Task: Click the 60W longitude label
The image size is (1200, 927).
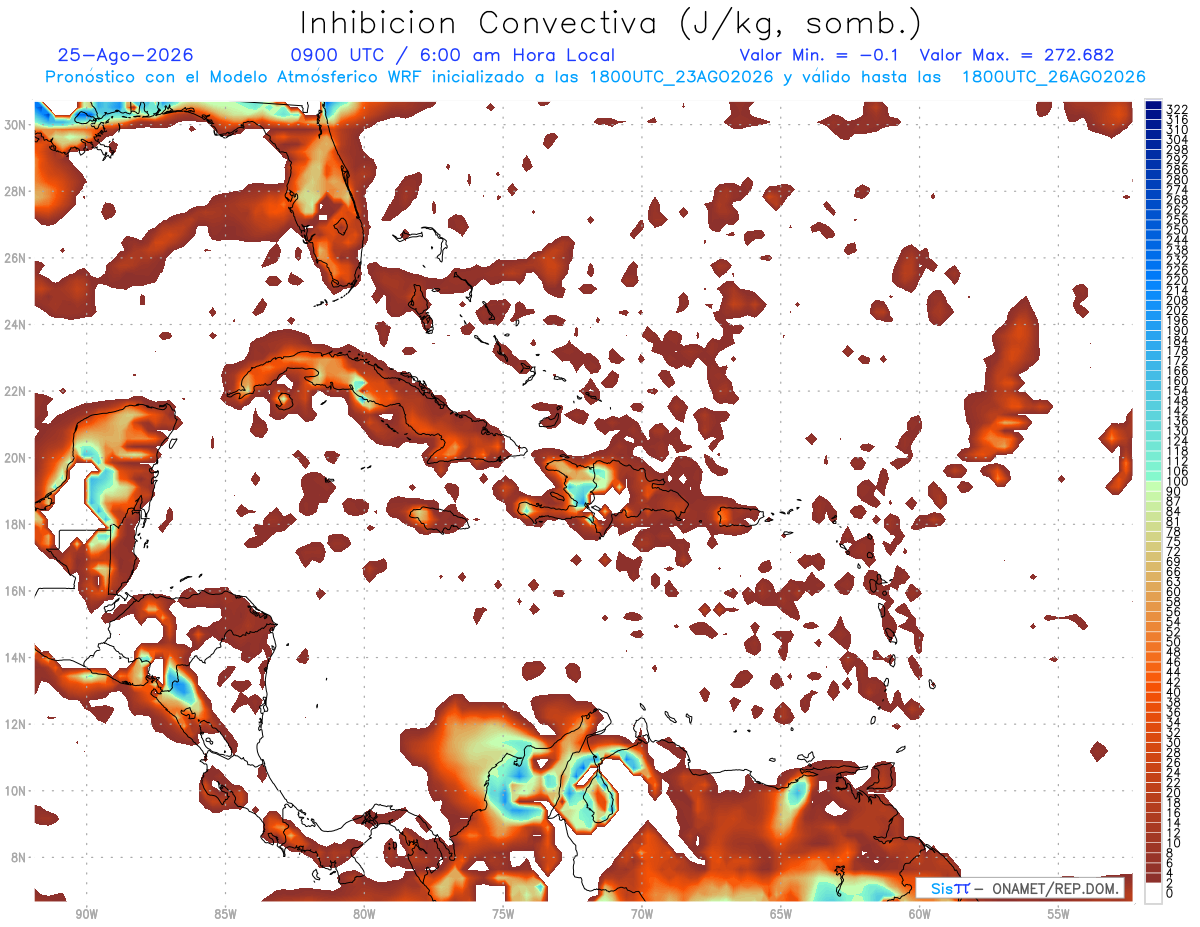Action: (x=920, y=914)
